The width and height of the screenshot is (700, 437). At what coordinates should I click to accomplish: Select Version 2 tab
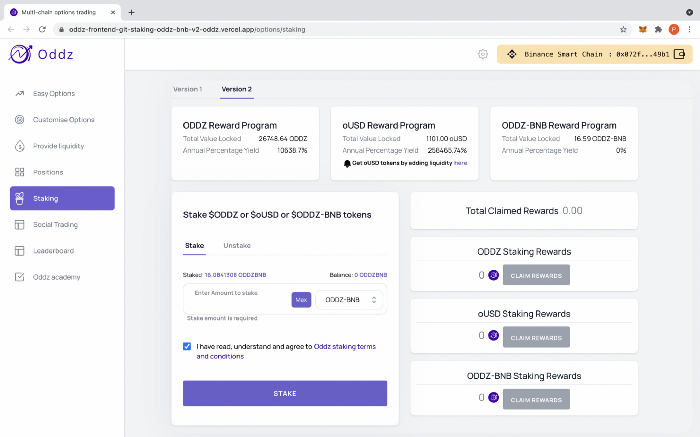point(237,89)
